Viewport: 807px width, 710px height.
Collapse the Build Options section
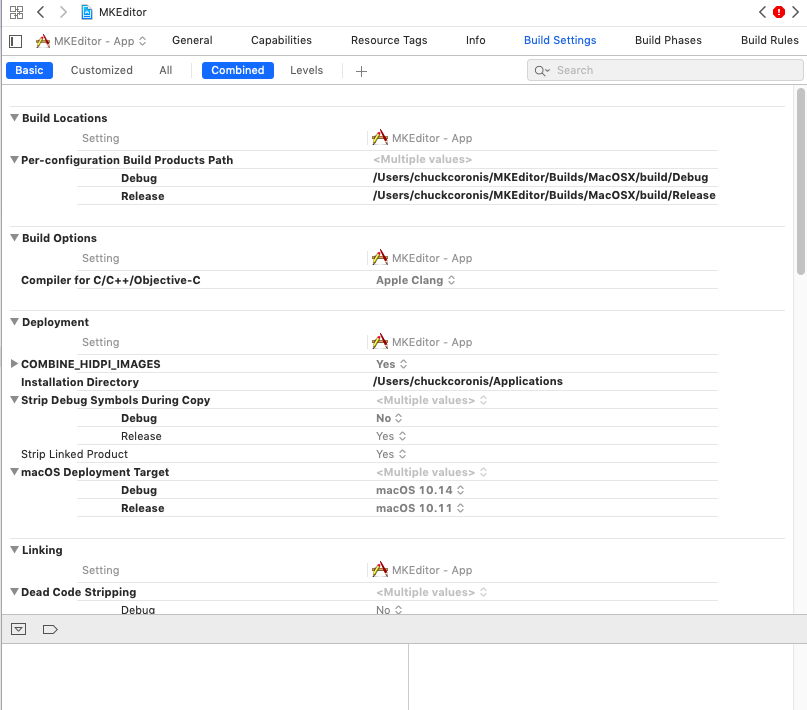pos(14,238)
